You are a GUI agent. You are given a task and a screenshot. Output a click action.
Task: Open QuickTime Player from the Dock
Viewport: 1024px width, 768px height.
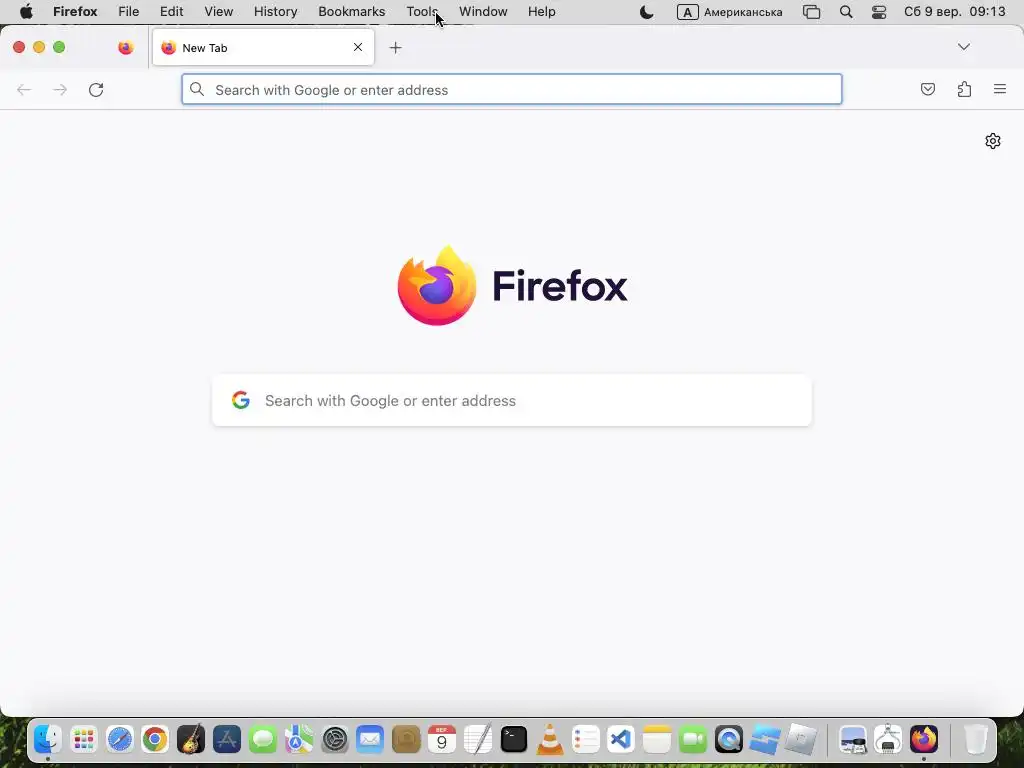point(728,739)
